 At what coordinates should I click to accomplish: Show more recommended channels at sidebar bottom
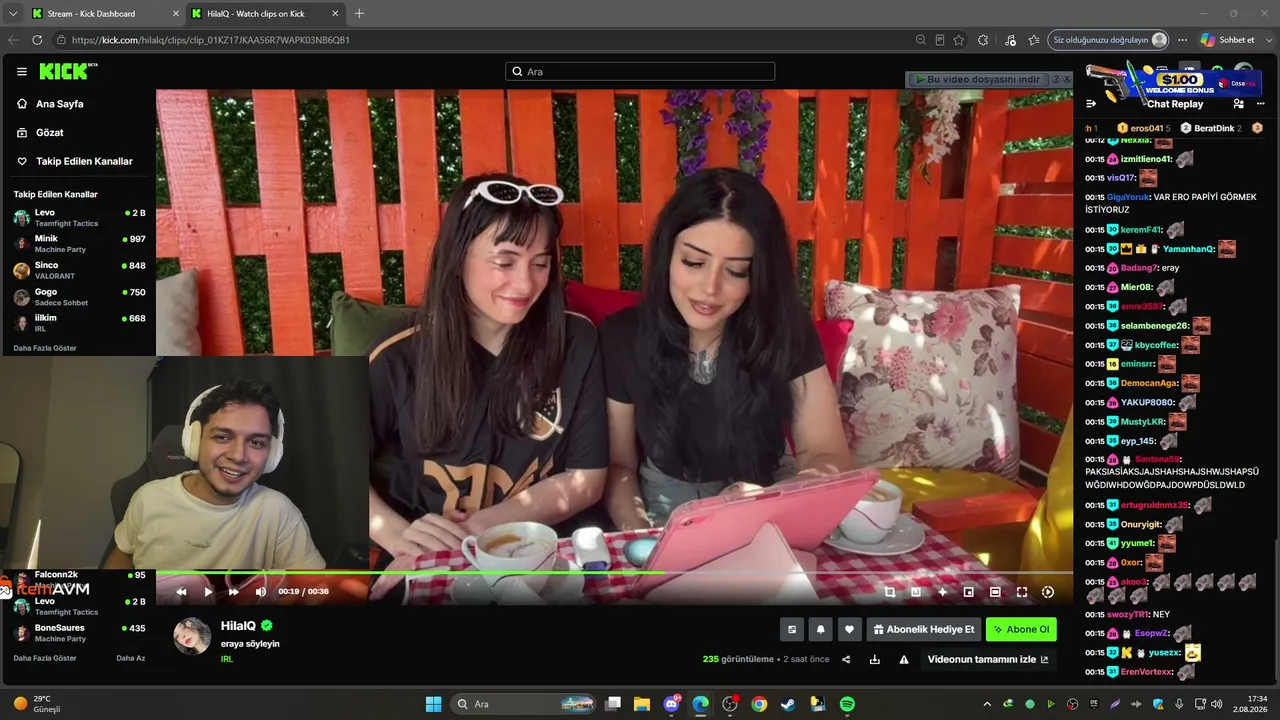(45, 658)
